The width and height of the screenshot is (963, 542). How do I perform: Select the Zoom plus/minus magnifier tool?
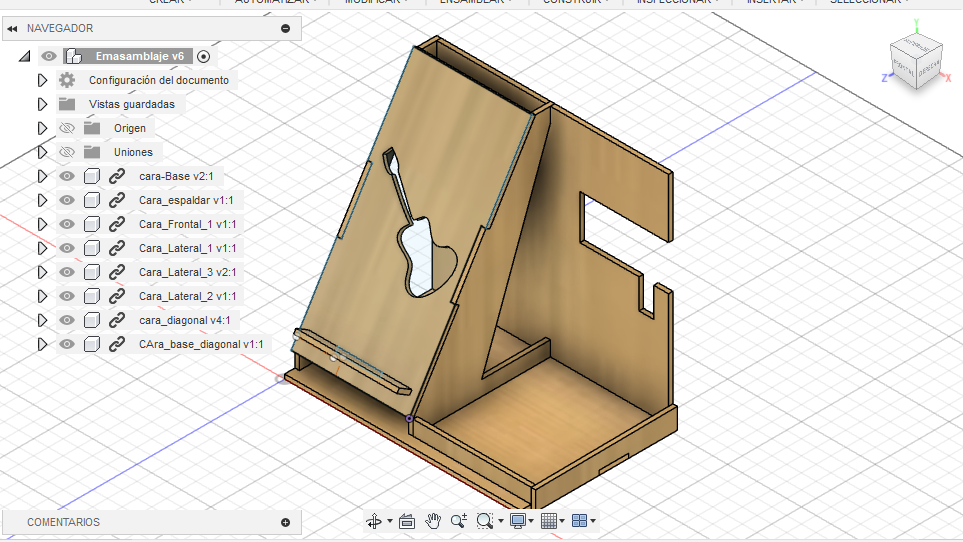click(459, 521)
